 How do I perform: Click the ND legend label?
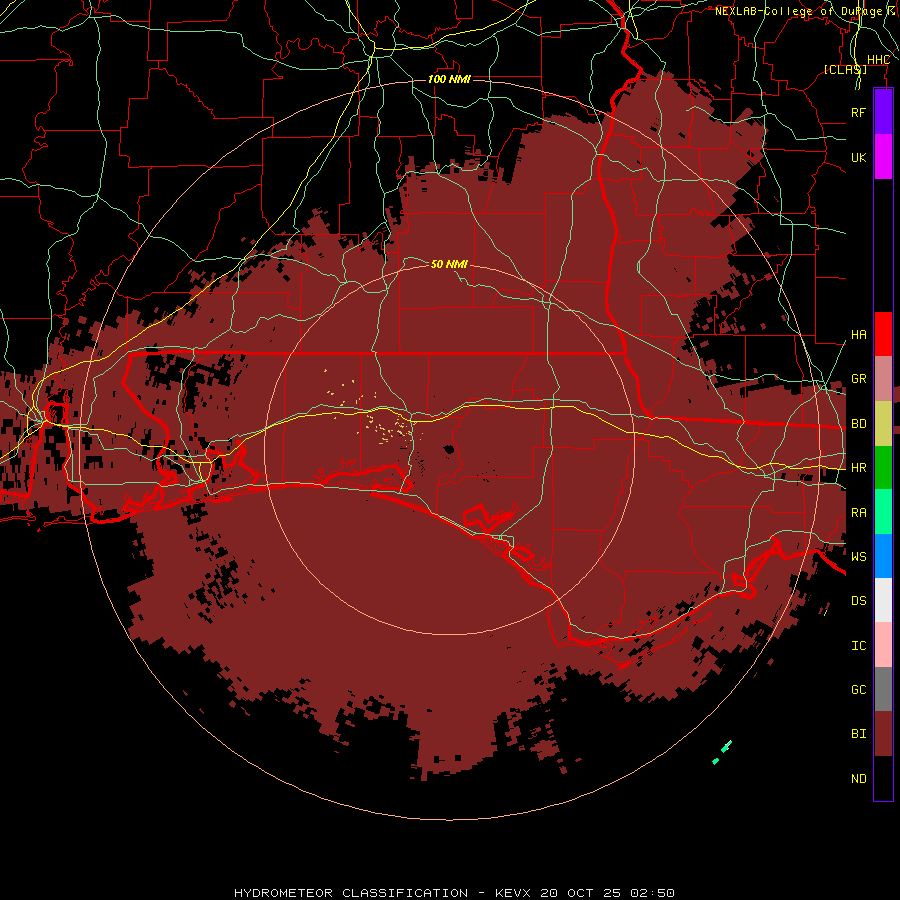click(858, 779)
